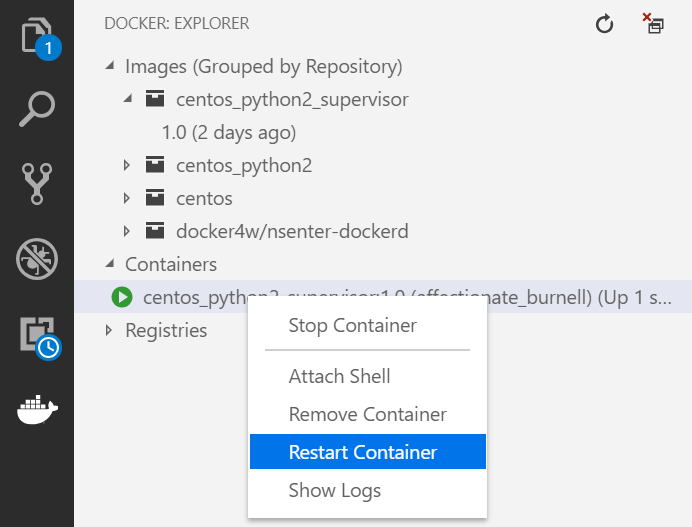The image size is (692, 527).
Task: Click the Containers label
Action: [171, 264]
